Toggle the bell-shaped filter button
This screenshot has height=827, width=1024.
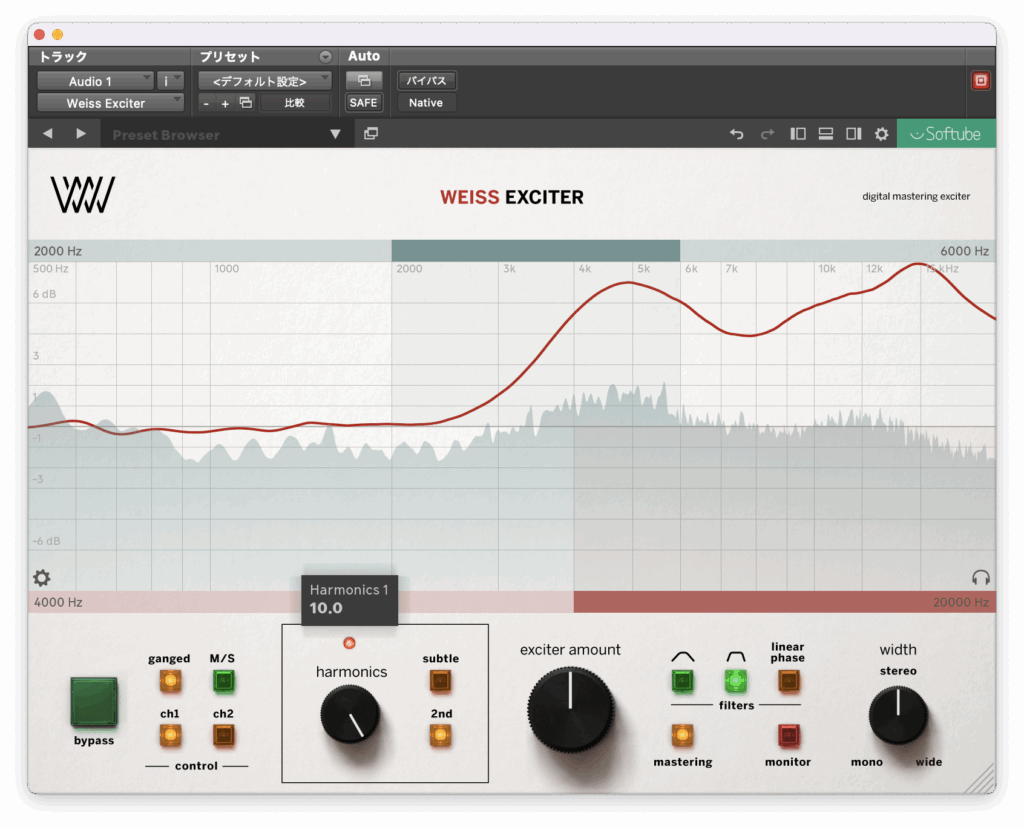[682, 681]
